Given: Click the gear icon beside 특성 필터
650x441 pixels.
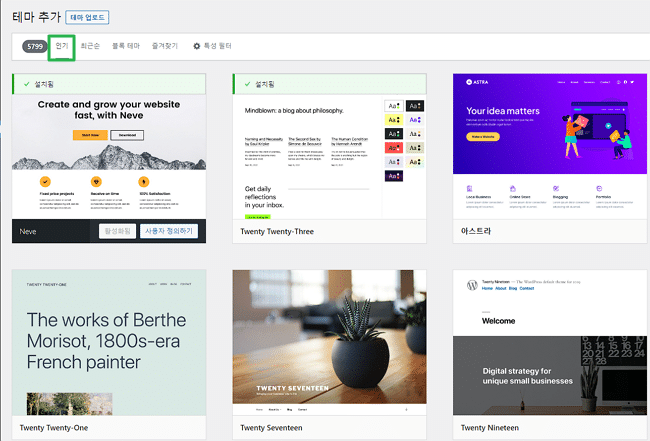Looking at the screenshot, I should [196, 46].
